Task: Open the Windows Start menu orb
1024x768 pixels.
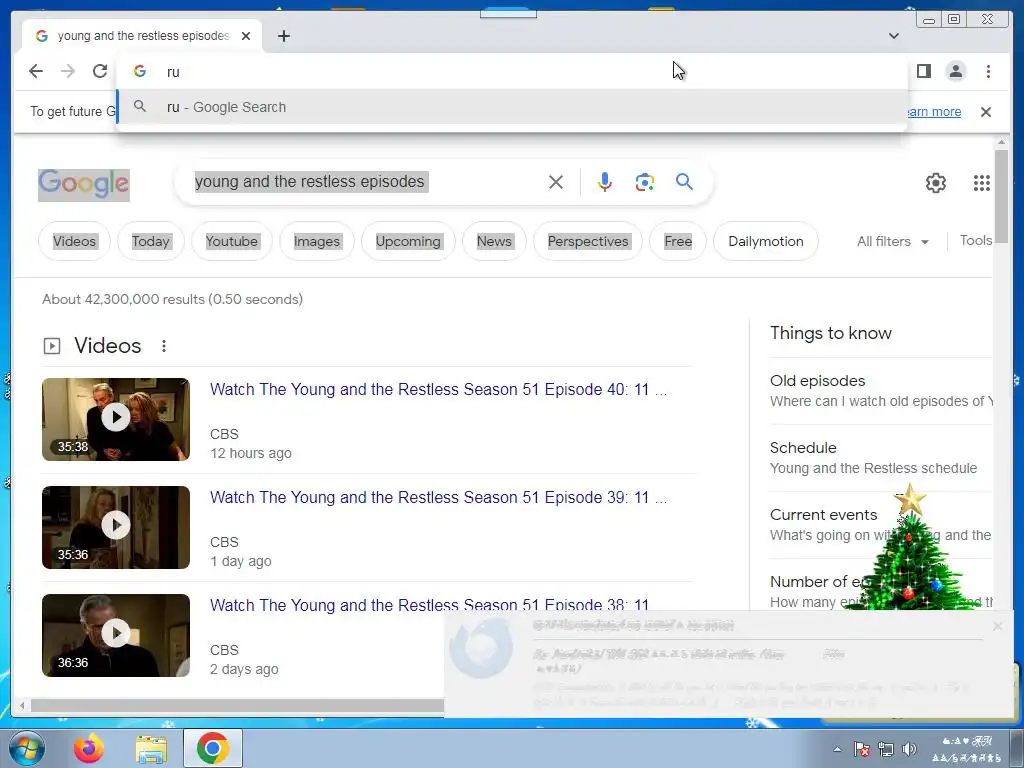Action: click(x=27, y=748)
